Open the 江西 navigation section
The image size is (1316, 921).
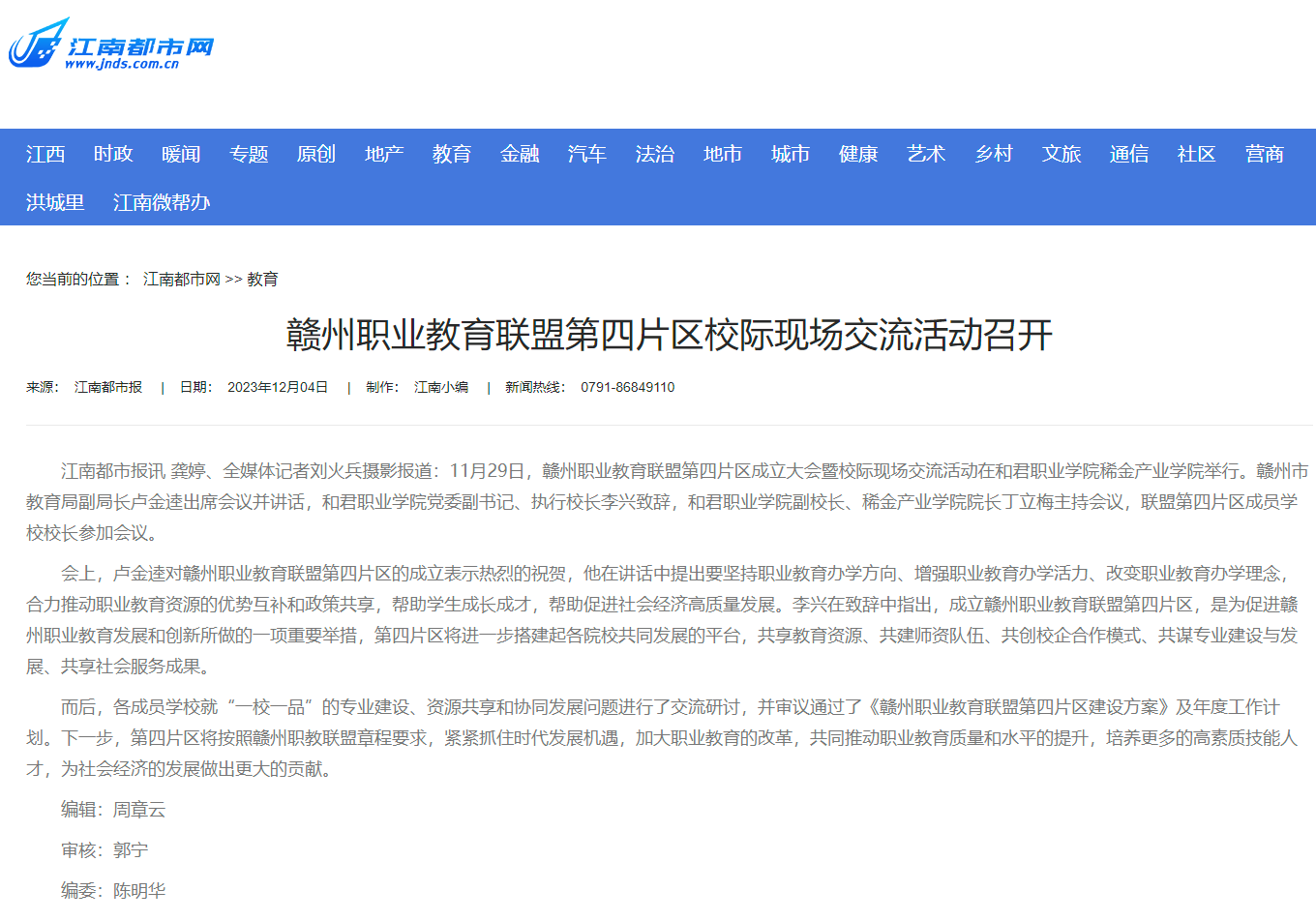(x=45, y=154)
